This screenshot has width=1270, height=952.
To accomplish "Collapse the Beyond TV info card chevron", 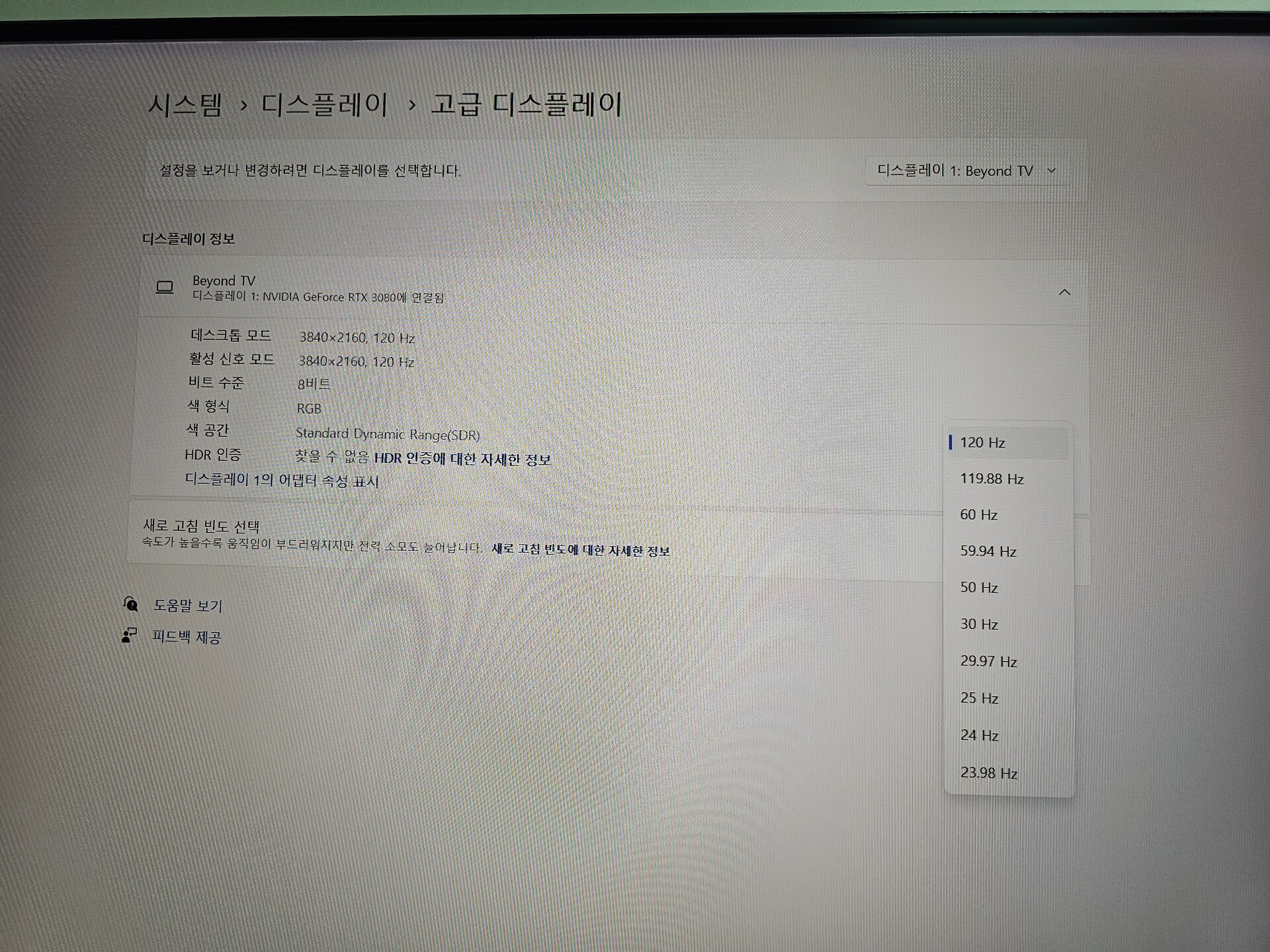I will pyautogui.click(x=1064, y=292).
